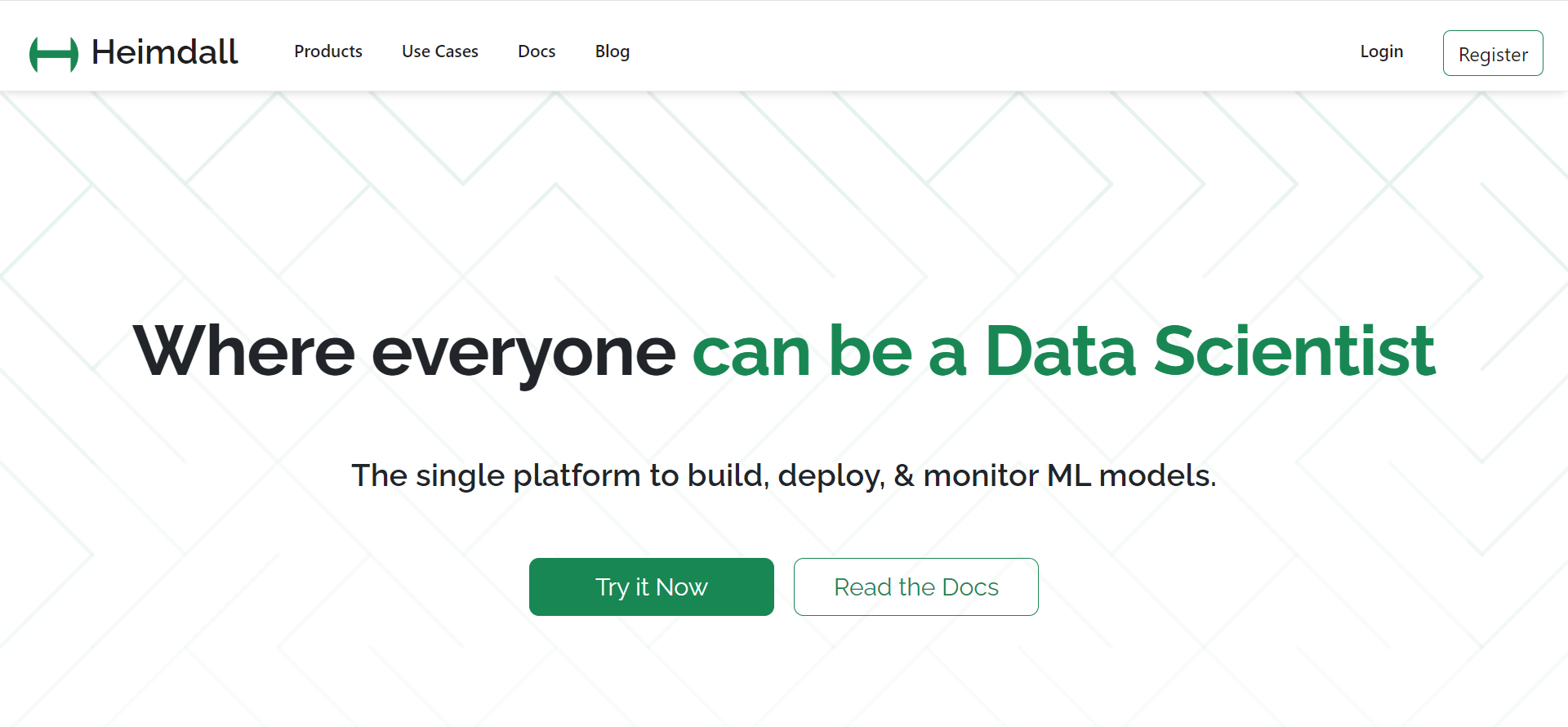The width and height of the screenshot is (1568, 727).
Task: Click the Login link
Action: click(1382, 51)
